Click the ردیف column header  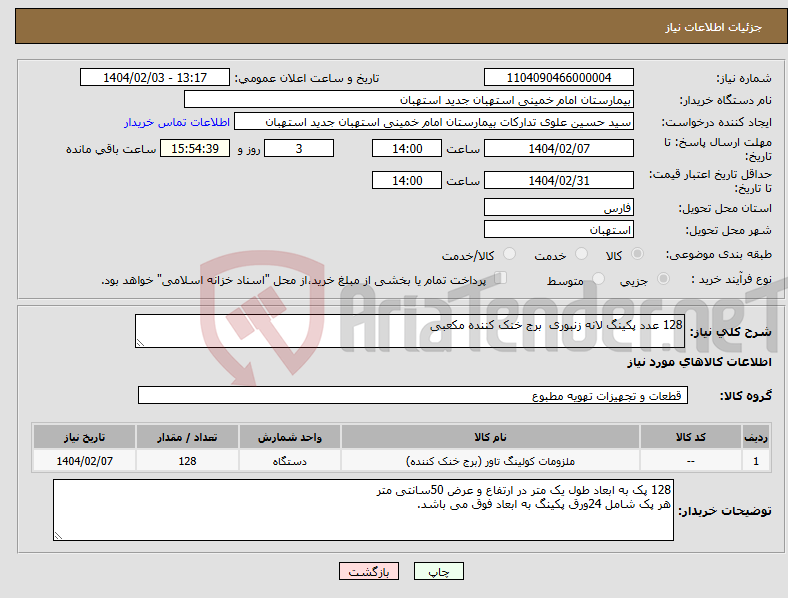[x=756, y=437]
